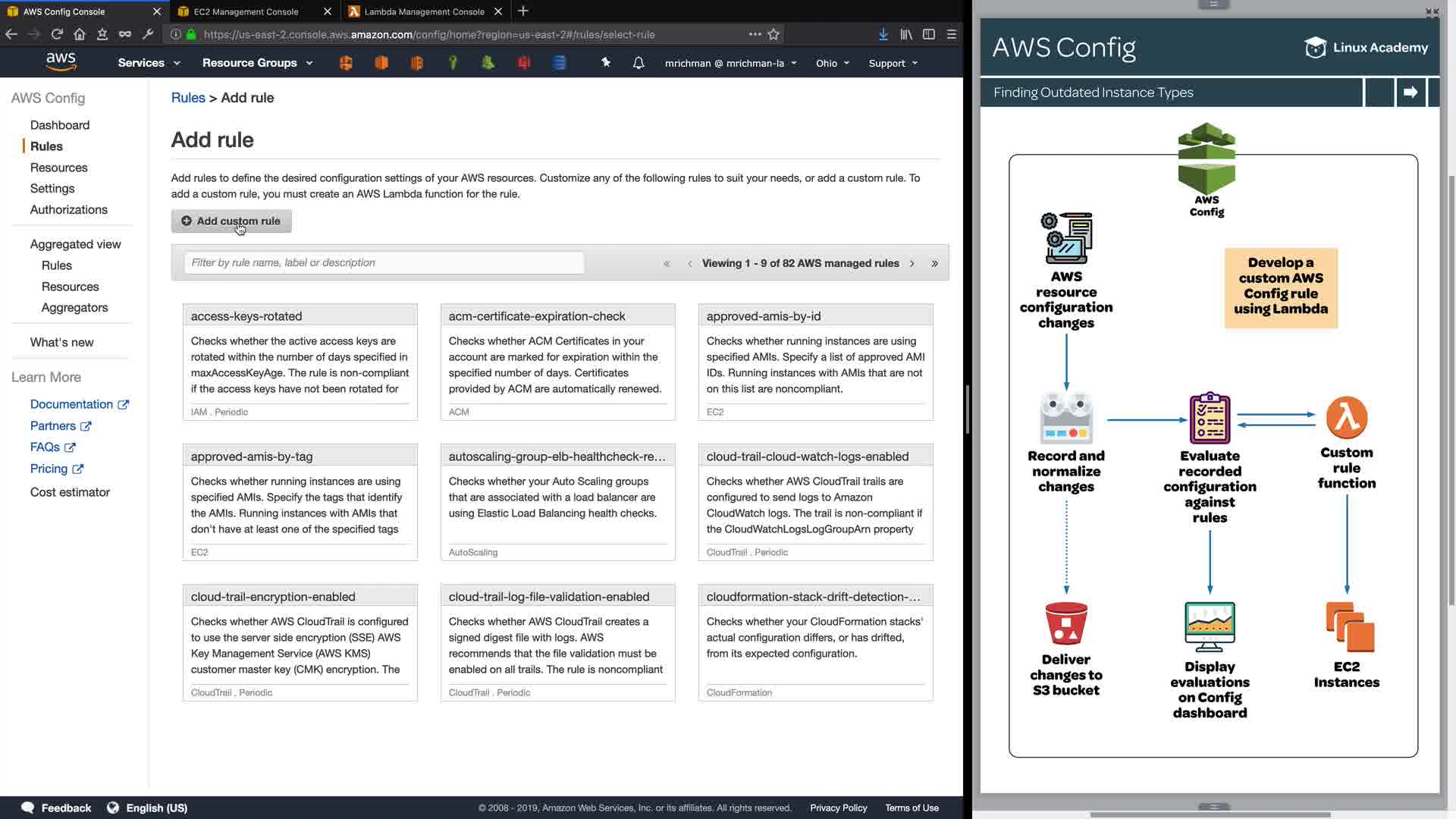Screen dimensions: 1456x819
Task: Open the Ohio region dropdown
Action: [x=832, y=63]
